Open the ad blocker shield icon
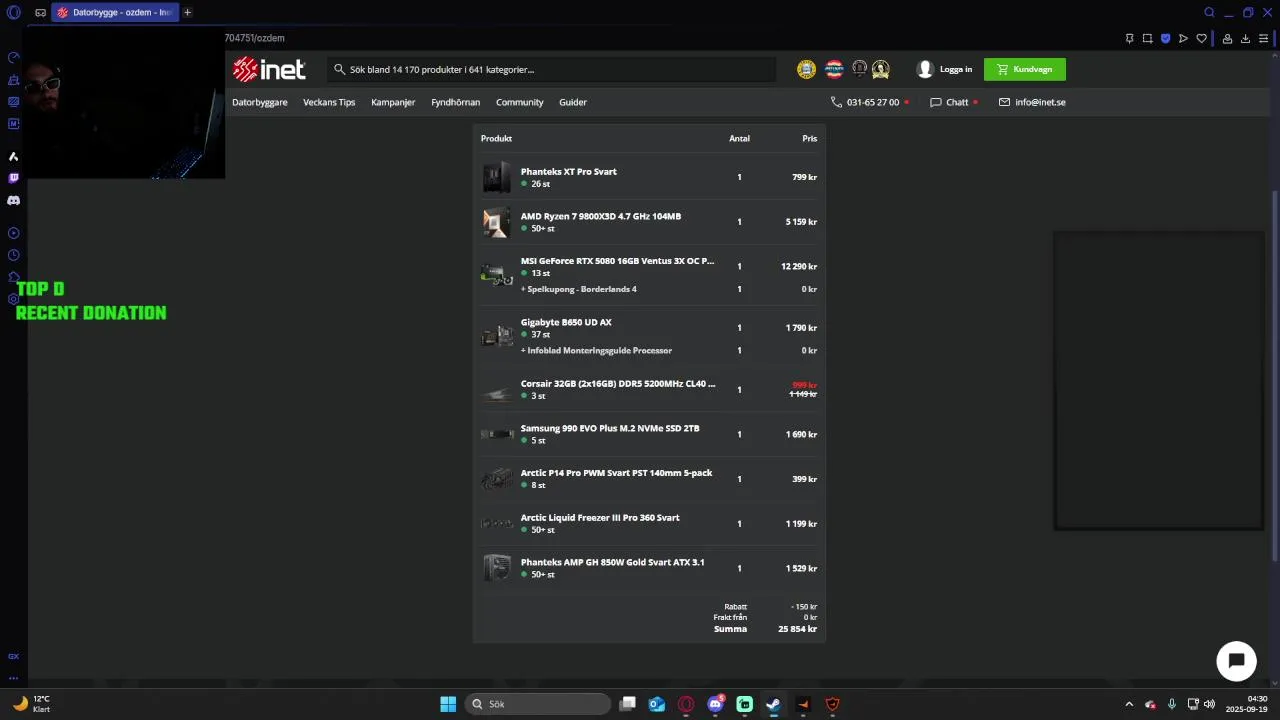1280x720 pixels. pos(1165,38)
